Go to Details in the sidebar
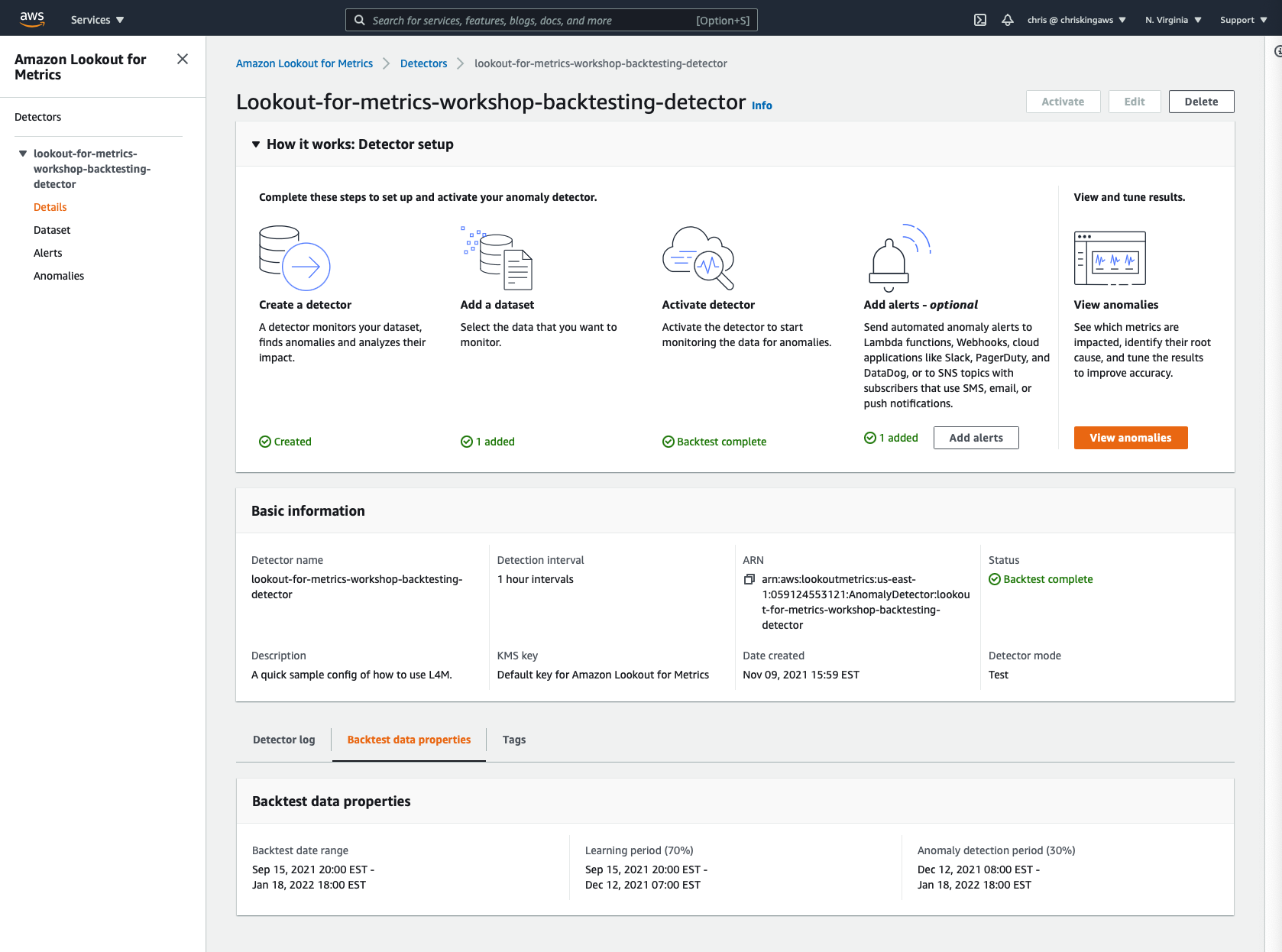This screenshot has height=952, width=1282. pyautogui.click(x=50, y=207)
